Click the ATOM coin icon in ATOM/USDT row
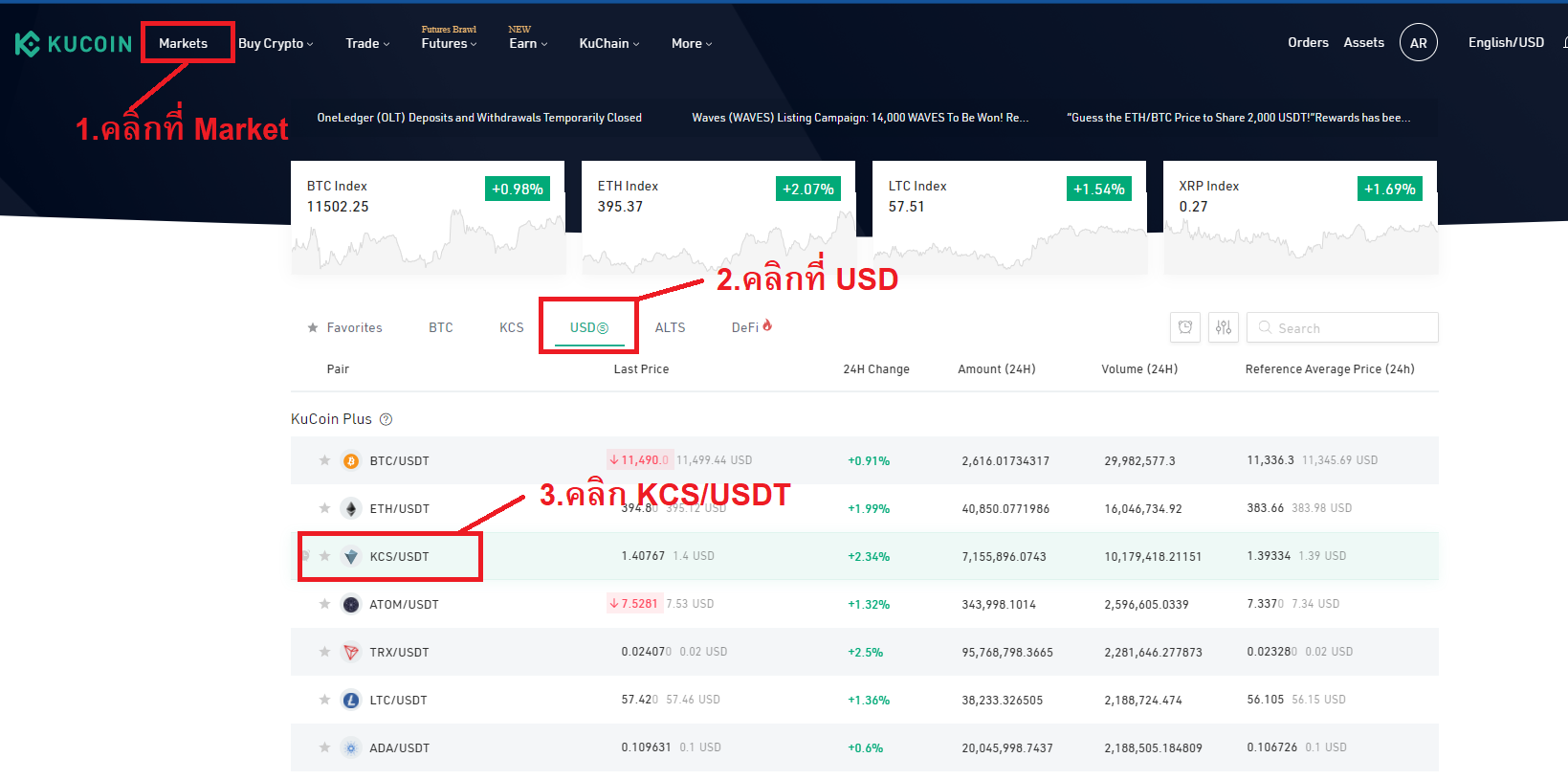The height and width of the screenshot is (780, 1568). coord(351,605)
